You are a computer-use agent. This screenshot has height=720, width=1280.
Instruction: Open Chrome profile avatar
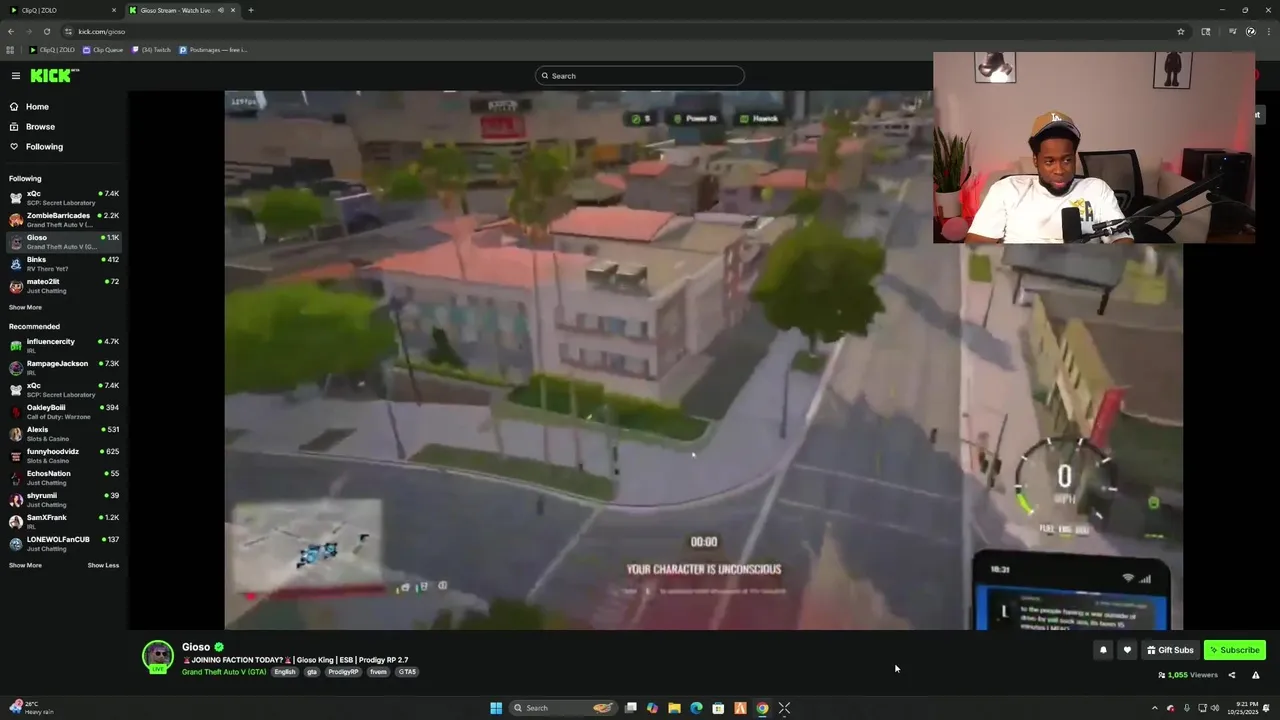[1250, 31]
